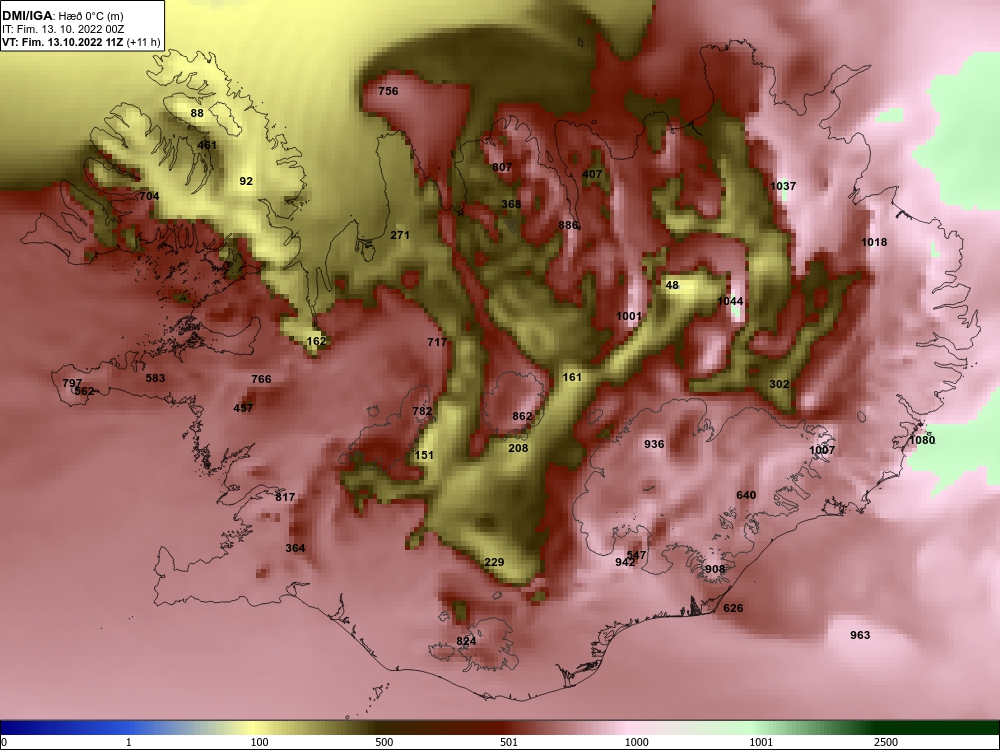Select the valid time line 'VT: Fim. 13.10.2022 11Z'
Image resolution: width=1000 pixels, height=750 pixels.
coord(63,43)
